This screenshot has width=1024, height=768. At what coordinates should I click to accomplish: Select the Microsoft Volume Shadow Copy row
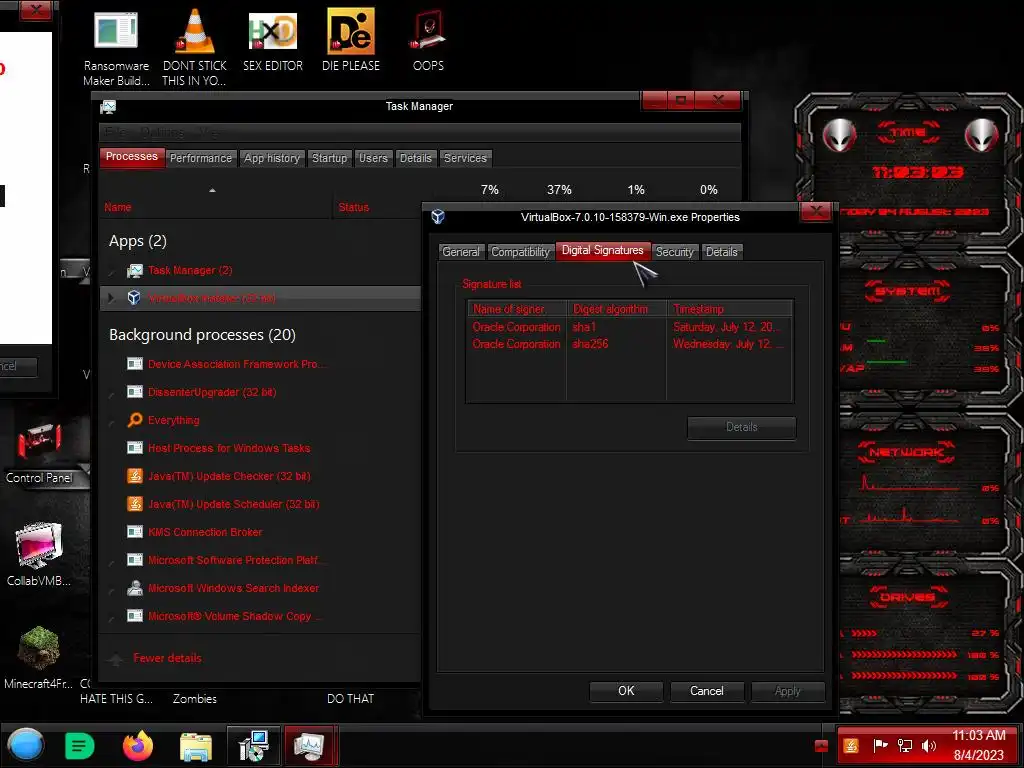260,616
